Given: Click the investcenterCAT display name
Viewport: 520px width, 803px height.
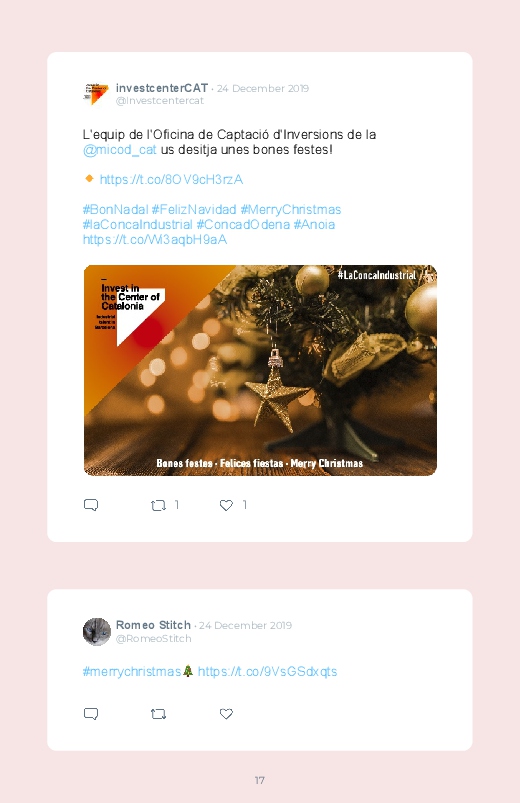Looking at the screenshot, I should (162, 88).
